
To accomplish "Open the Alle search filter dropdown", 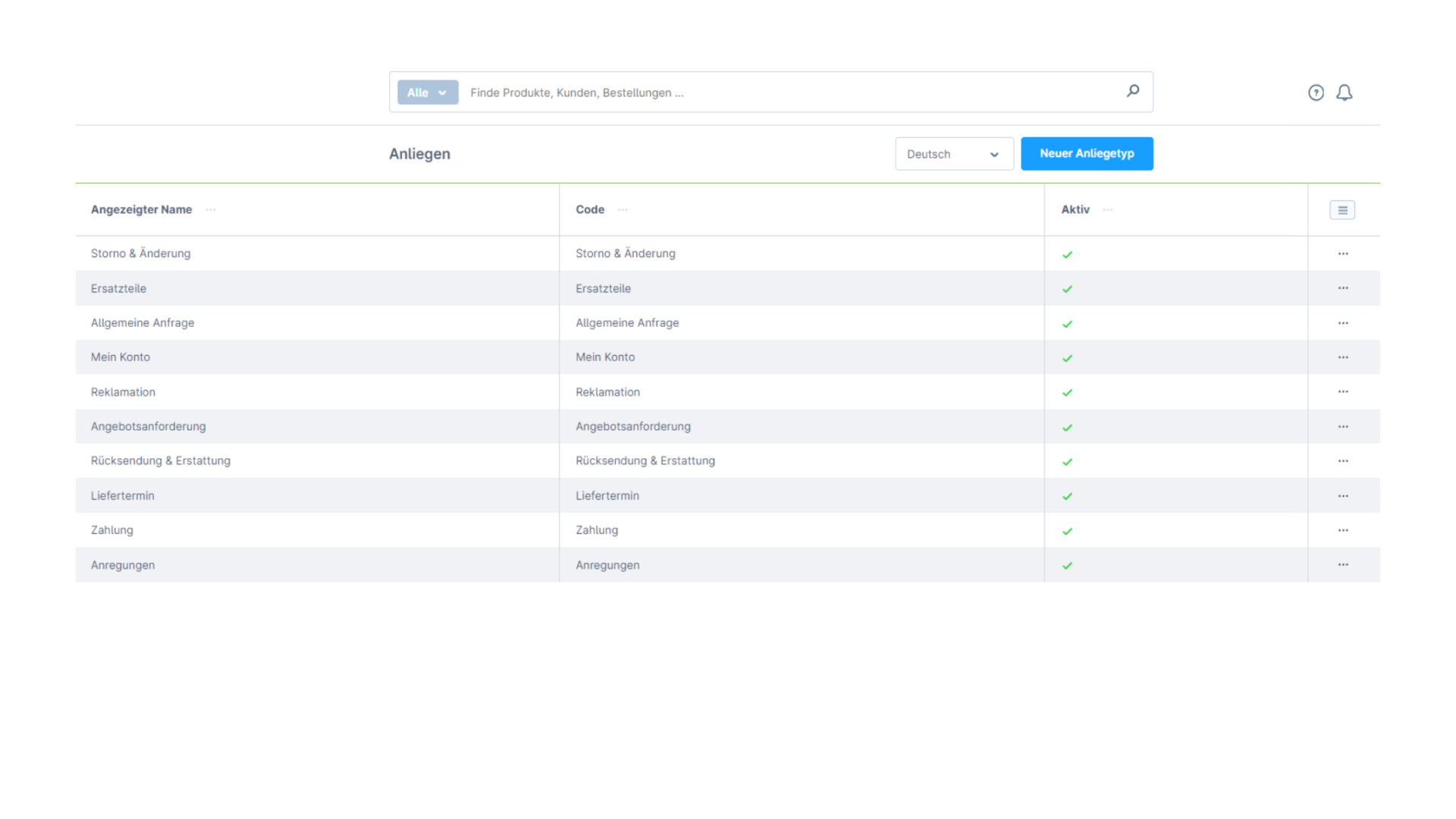I will point(428,93).
